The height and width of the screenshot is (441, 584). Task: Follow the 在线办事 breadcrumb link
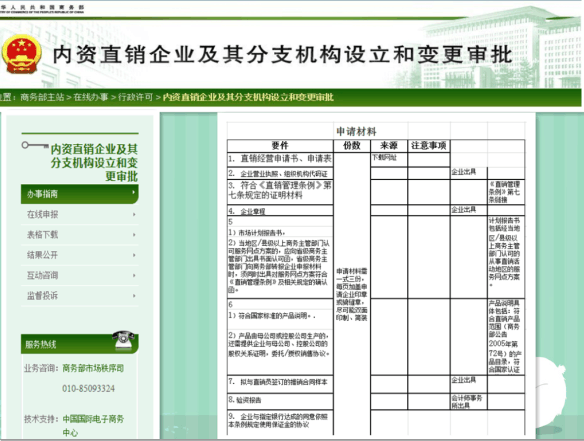[91, 97]
